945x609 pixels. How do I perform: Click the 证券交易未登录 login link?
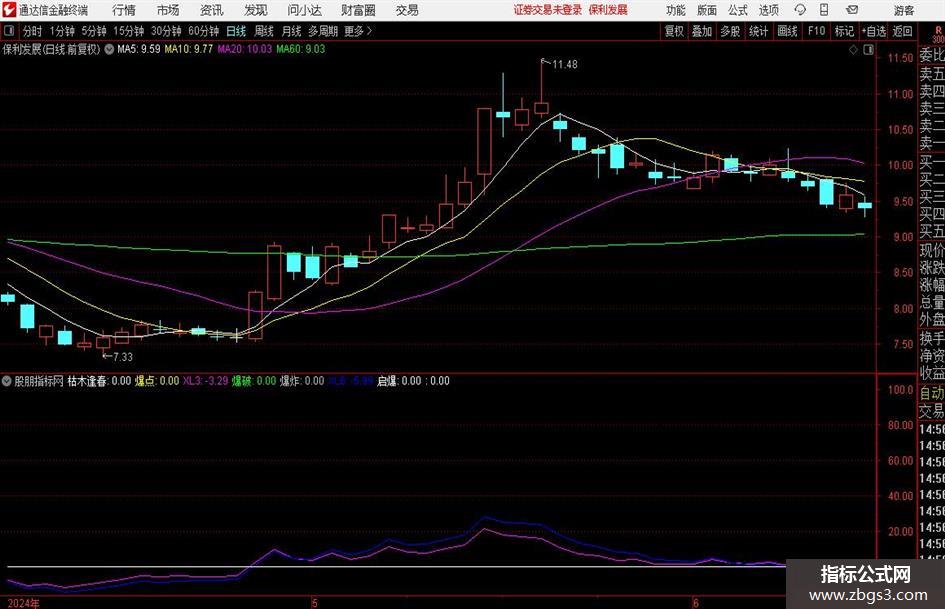point(548,10)
